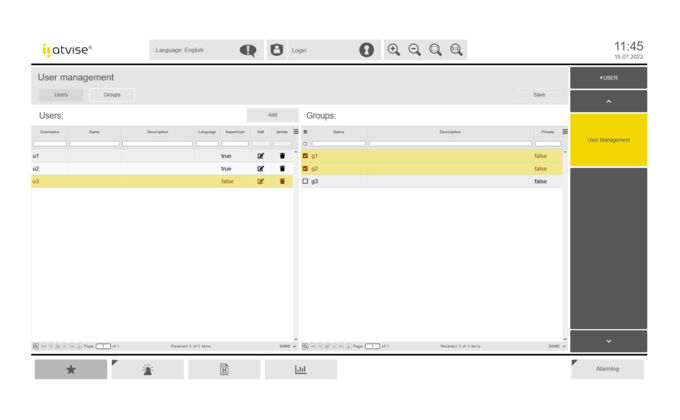Image resolution: width=680 pixels, height=420 pixels.
Task: Edit user u1 with pencil icon
Action: click(261, 156)
